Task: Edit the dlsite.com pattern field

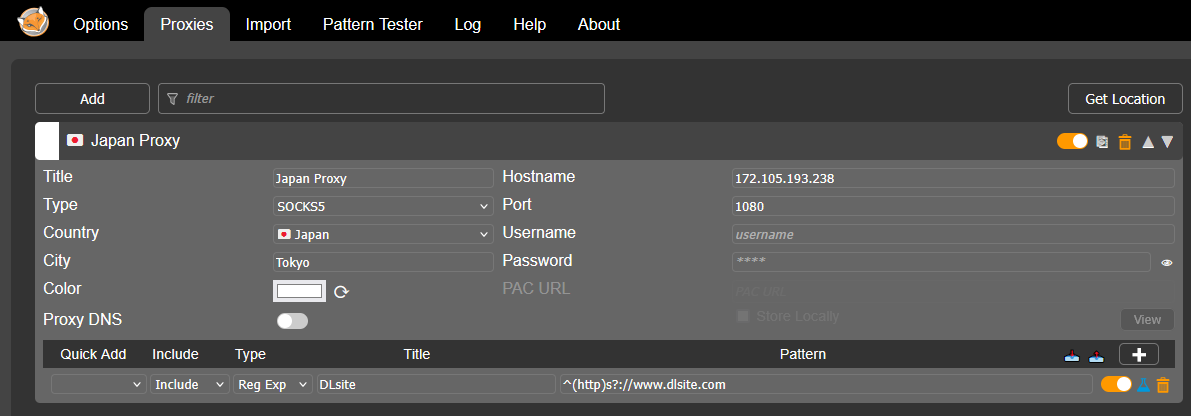Action: click(x=826, y=384)
